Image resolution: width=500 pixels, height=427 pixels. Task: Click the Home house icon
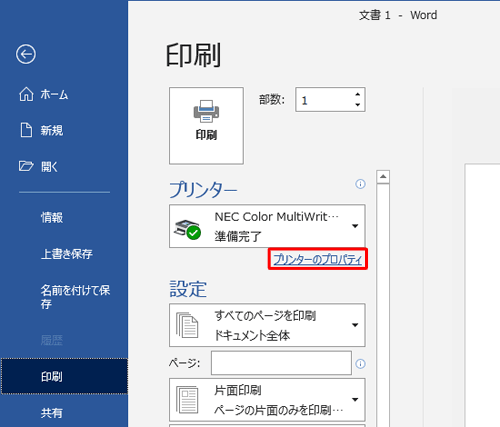(x=26, y=94)
